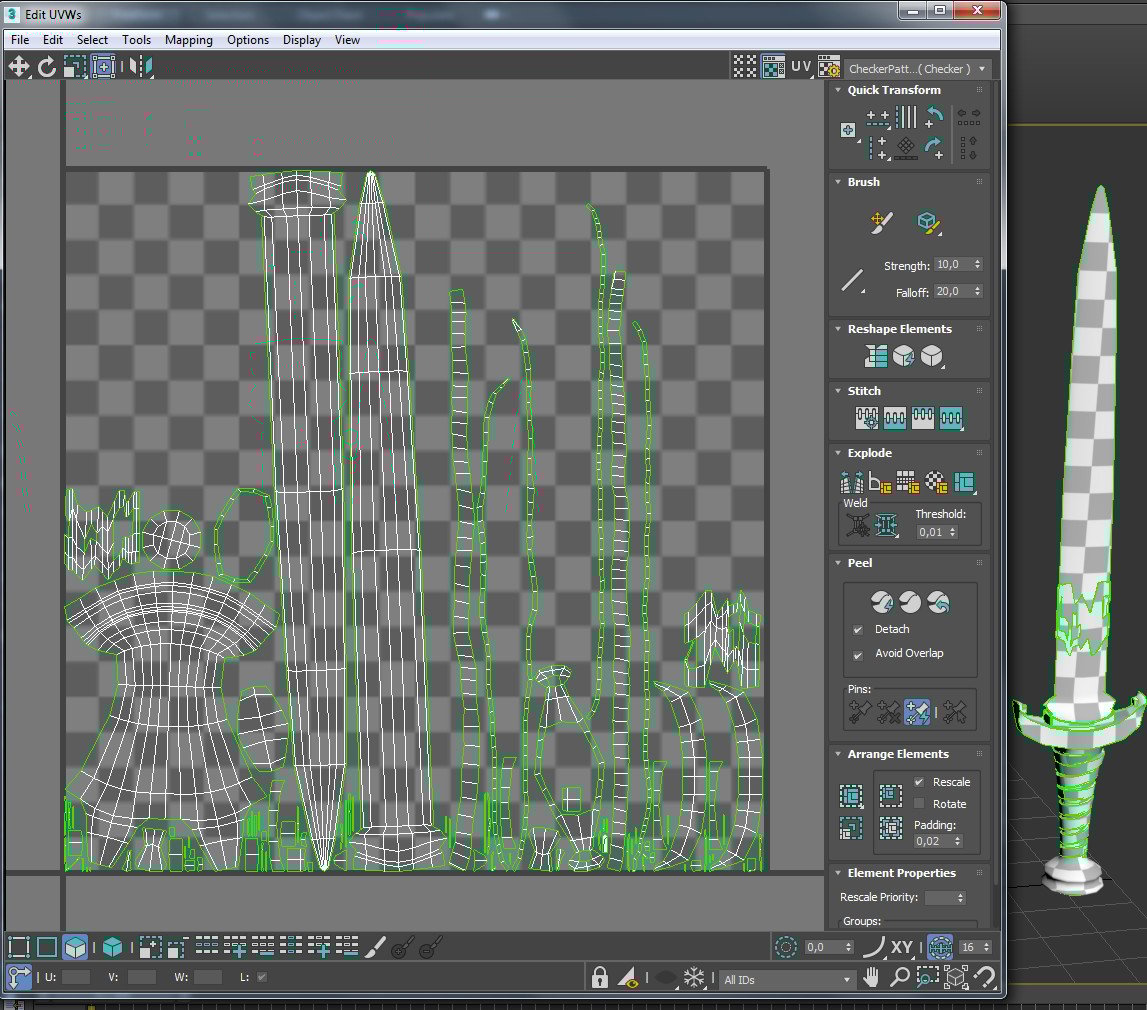Collapse the Stitch rollout
1147x1010 pixels.
(x=838, y=391)
